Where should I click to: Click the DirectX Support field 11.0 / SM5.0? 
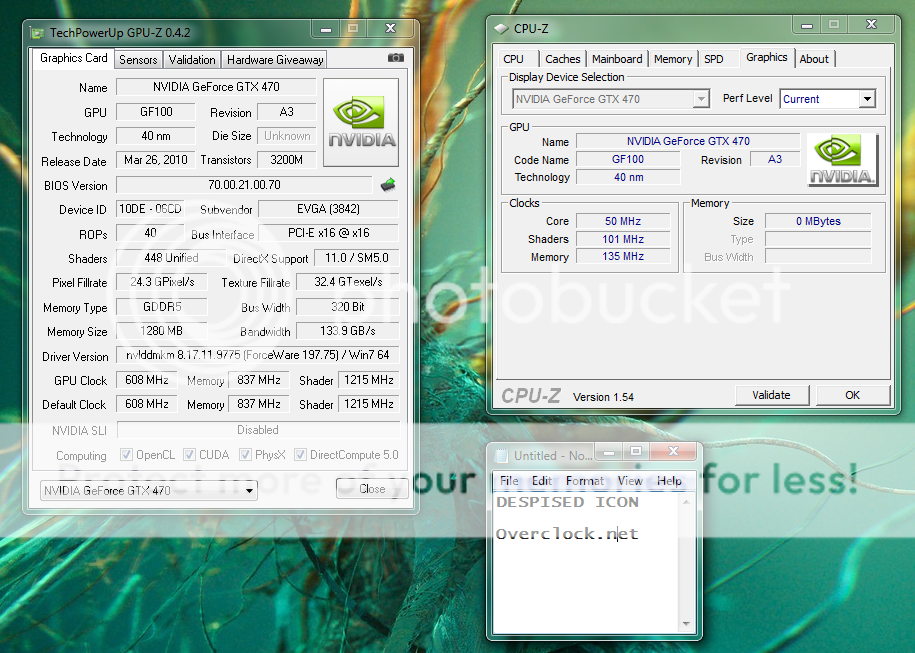[x=357, y=258]
